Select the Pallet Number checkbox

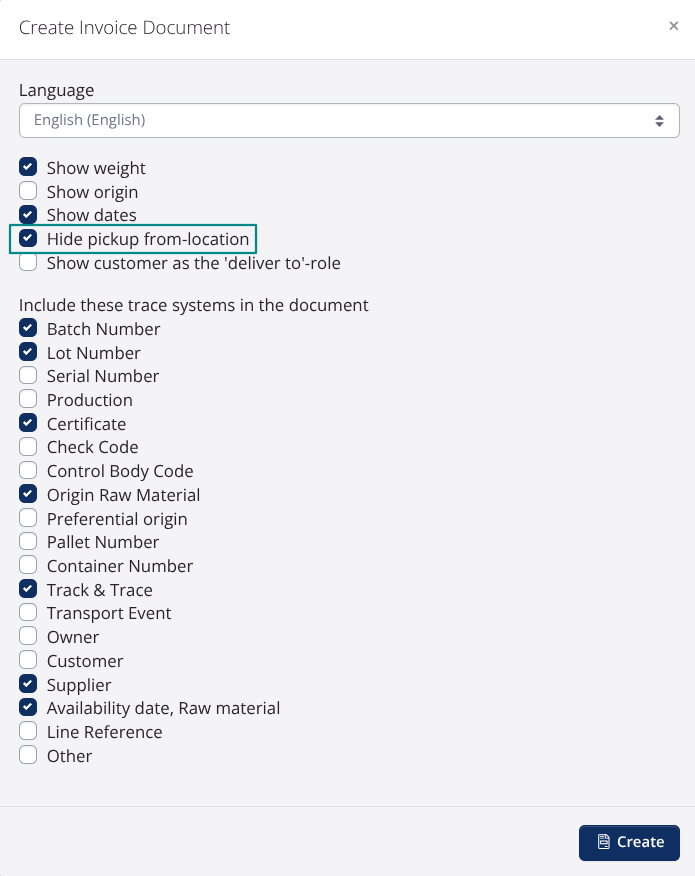tap(28, 542)
